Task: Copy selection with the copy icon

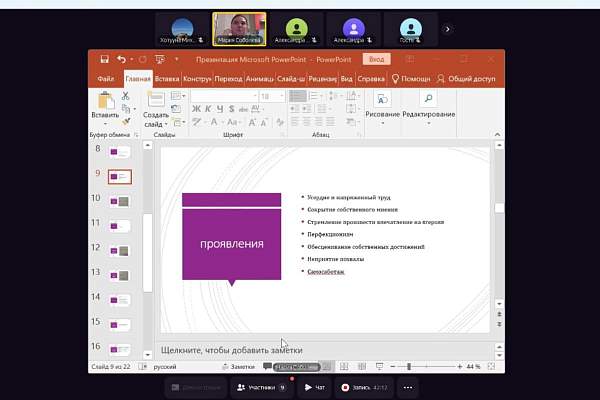Action: coord(126,108)
